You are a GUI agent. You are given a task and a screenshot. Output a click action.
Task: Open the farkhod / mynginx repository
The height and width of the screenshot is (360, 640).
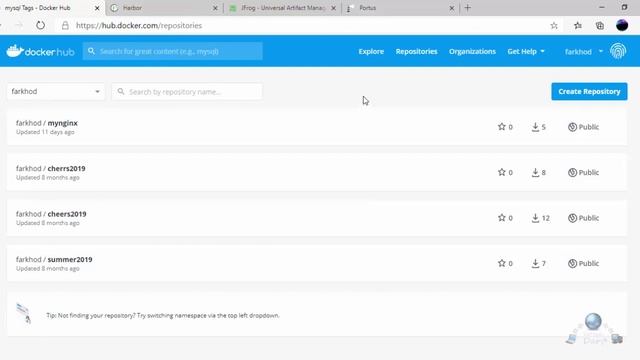(x=47, y=123)
